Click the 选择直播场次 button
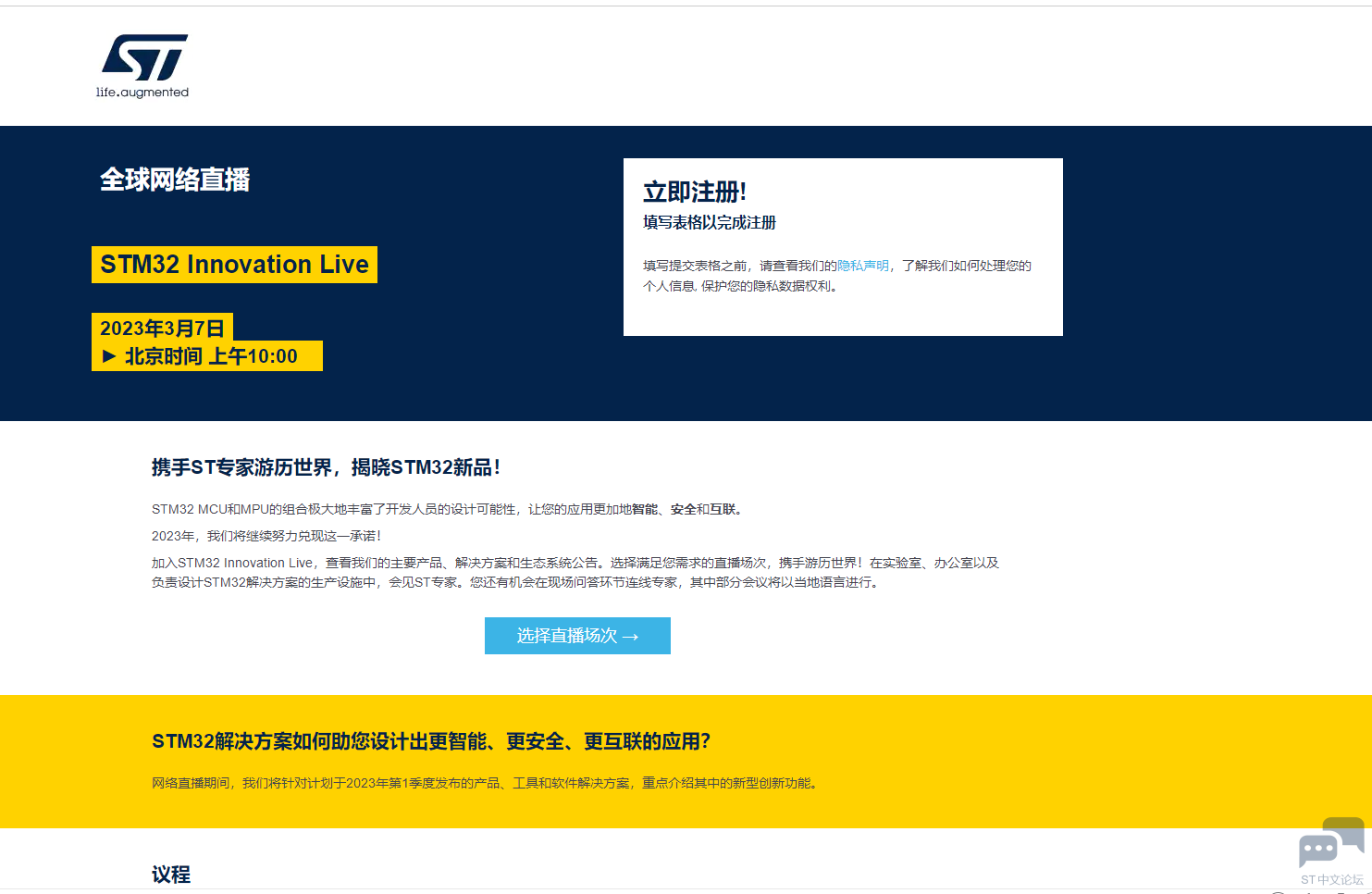Image resolution: width=1372 pixels, height=894 pixels. point(577,636)
